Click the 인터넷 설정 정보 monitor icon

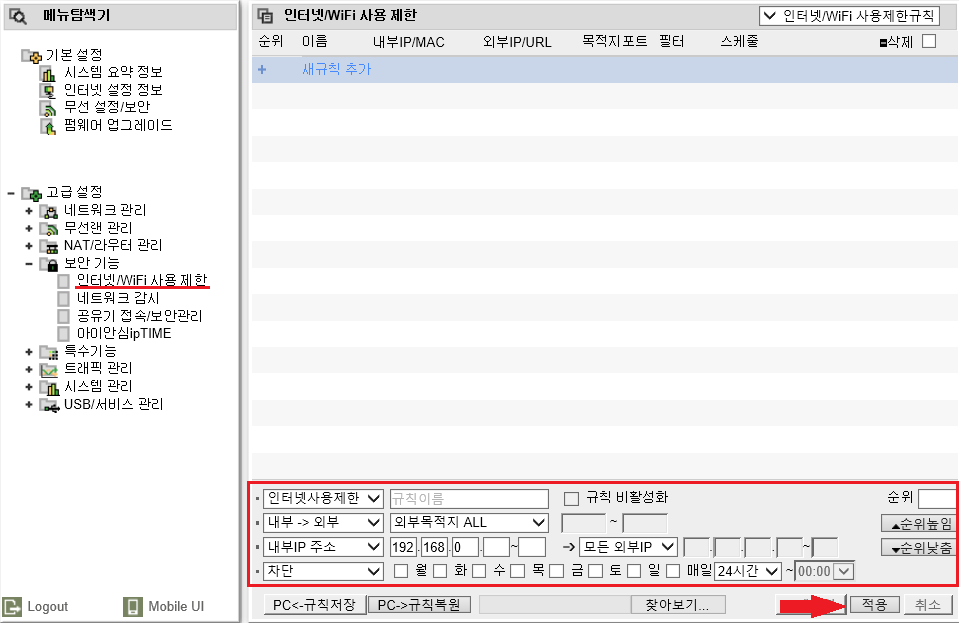click(48, 91)
